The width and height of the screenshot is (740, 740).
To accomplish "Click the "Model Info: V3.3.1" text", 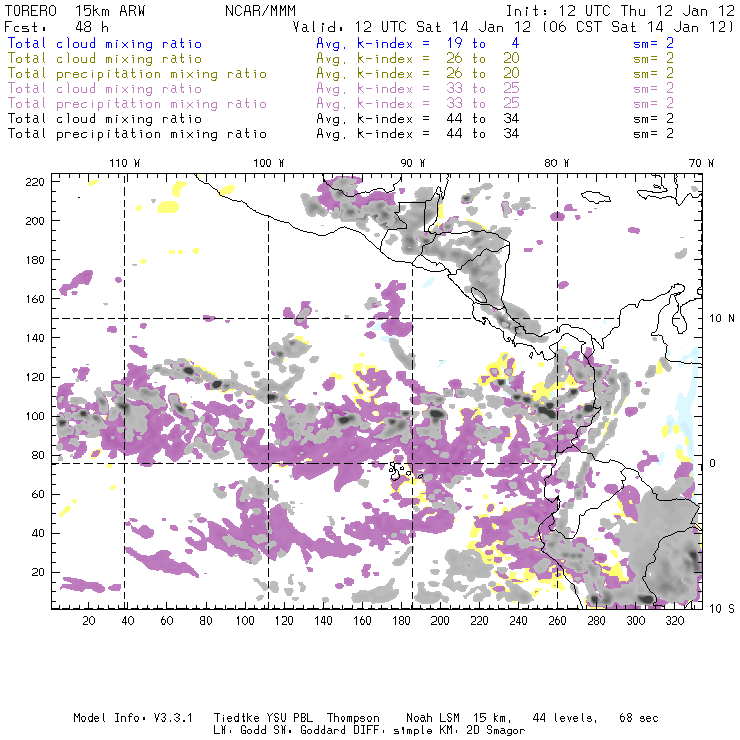I will pyautogui.click(x=133, y=718).
